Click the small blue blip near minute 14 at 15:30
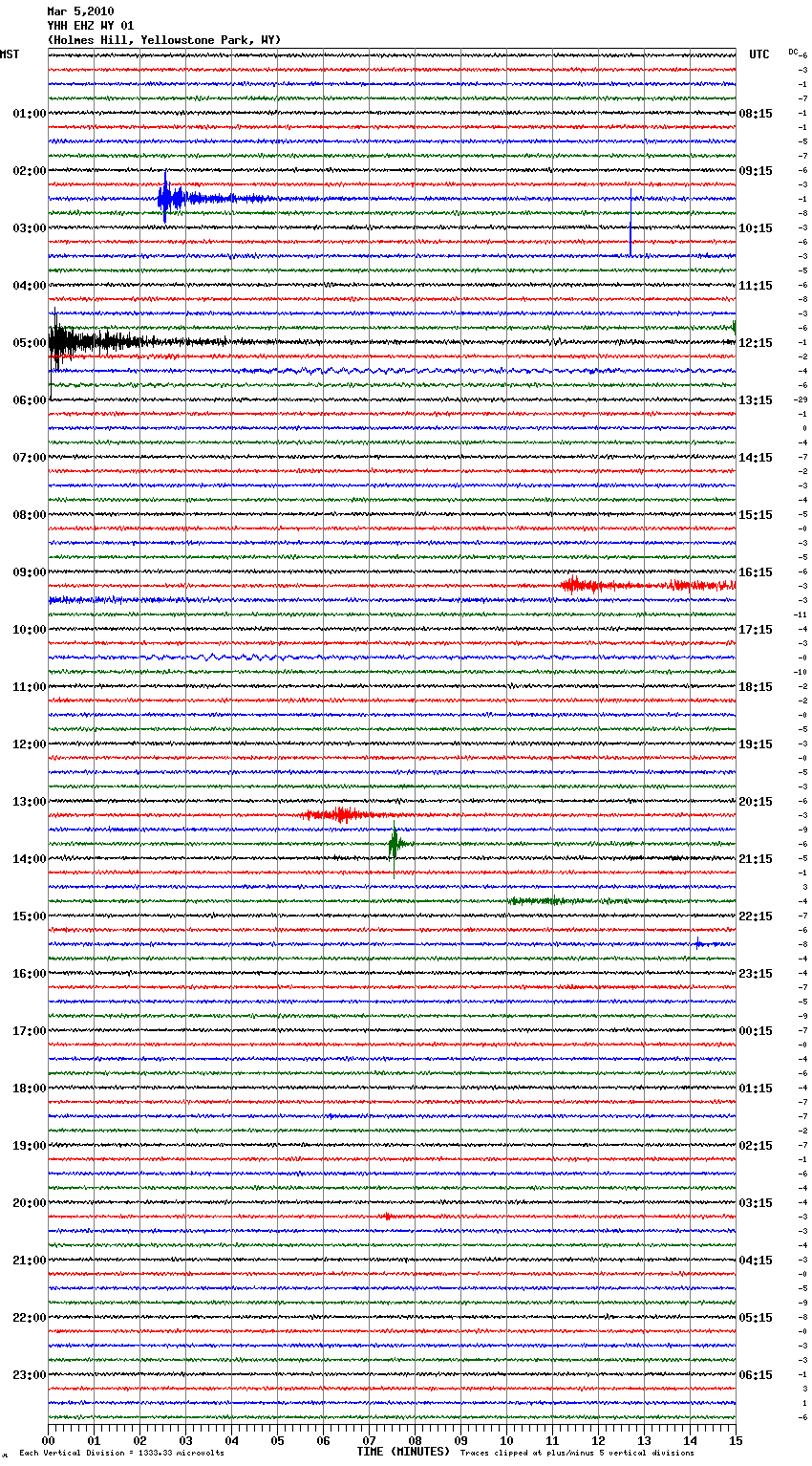 [x=699, y=943]
